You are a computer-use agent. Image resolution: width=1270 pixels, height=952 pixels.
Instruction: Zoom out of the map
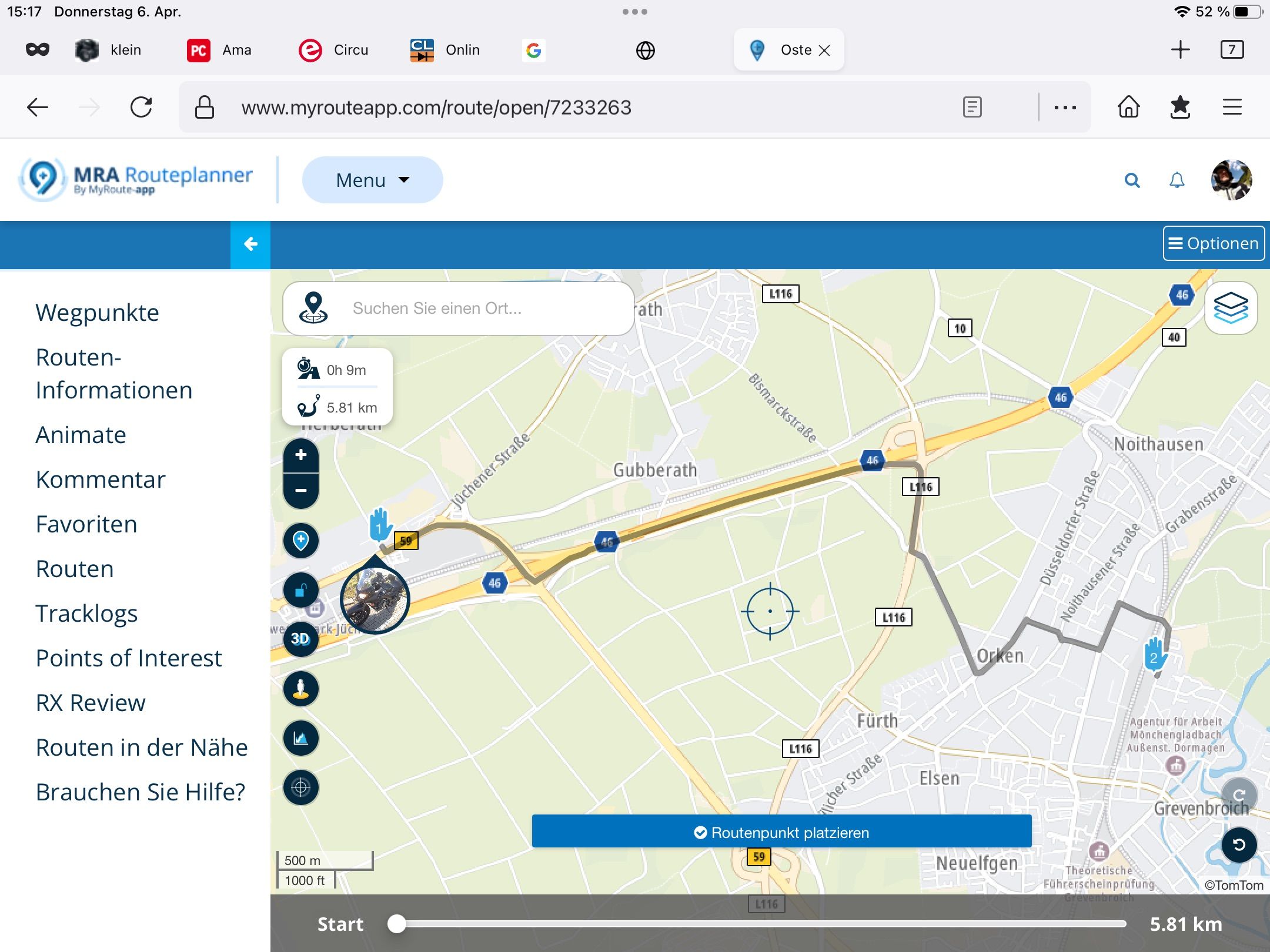click(301, 490)
